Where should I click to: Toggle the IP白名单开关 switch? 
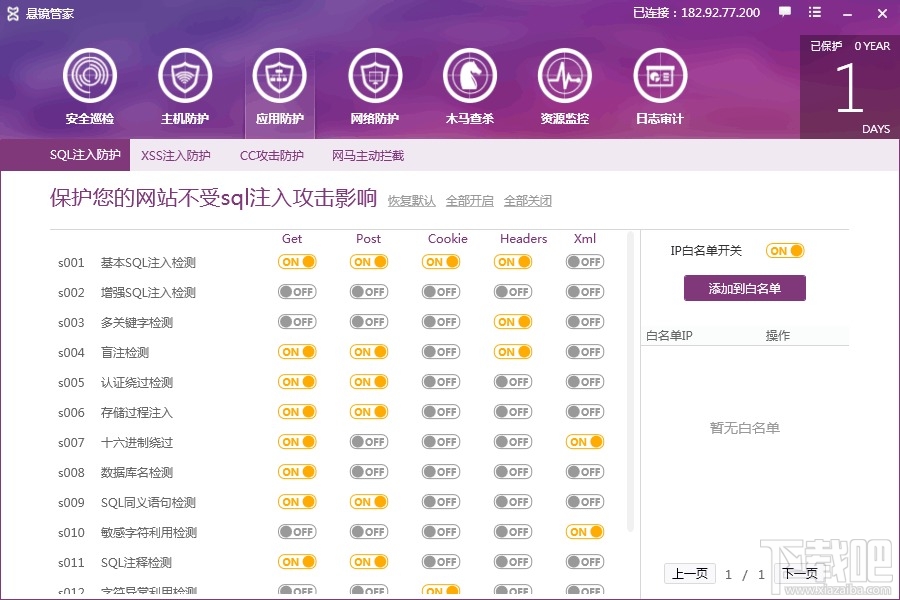point(785,251)
